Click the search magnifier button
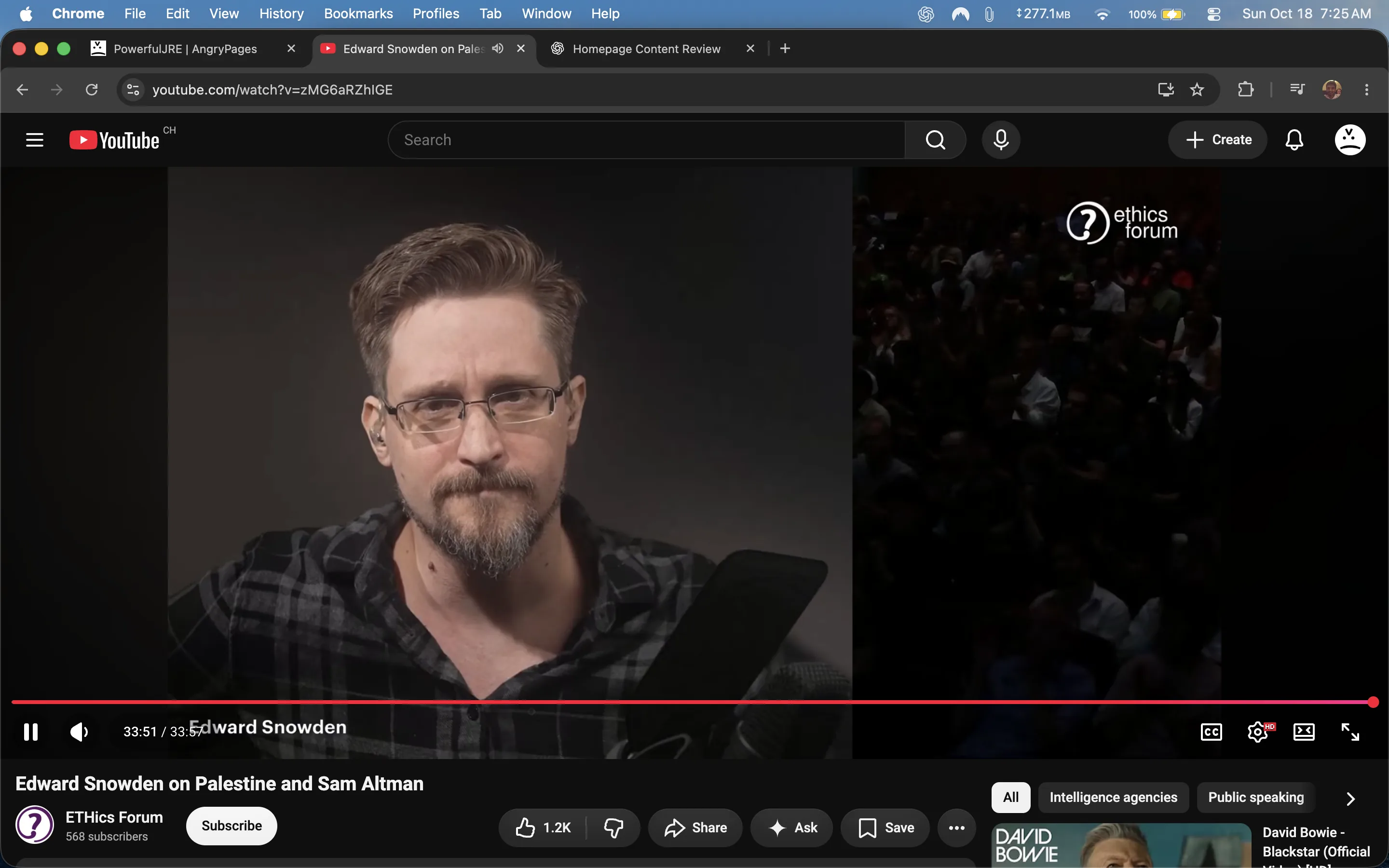1389x868 pixels. [x=936, y=139]
